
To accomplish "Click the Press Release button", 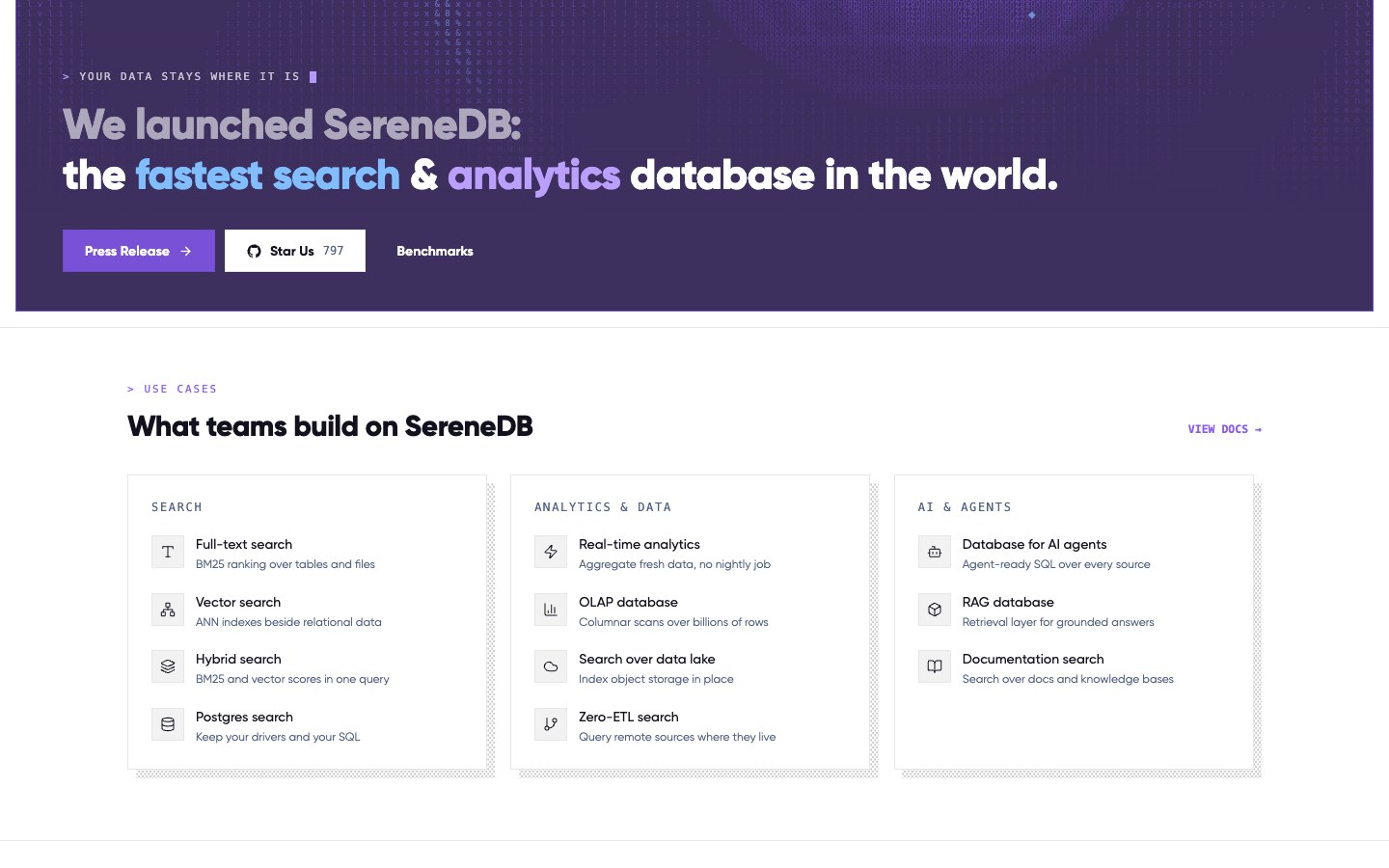I will click(x=139, y=251).
